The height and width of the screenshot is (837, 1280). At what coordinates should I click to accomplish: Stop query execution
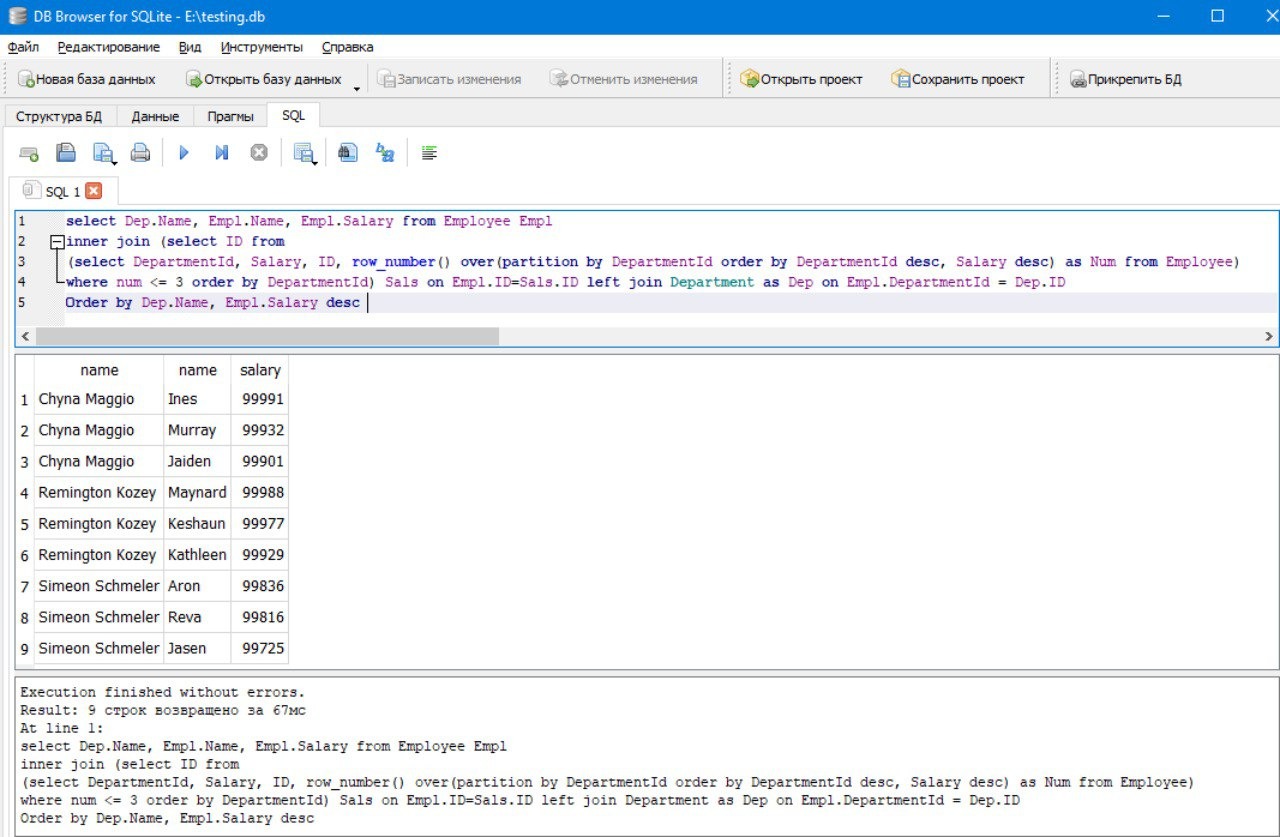click(x=259, y=153)
